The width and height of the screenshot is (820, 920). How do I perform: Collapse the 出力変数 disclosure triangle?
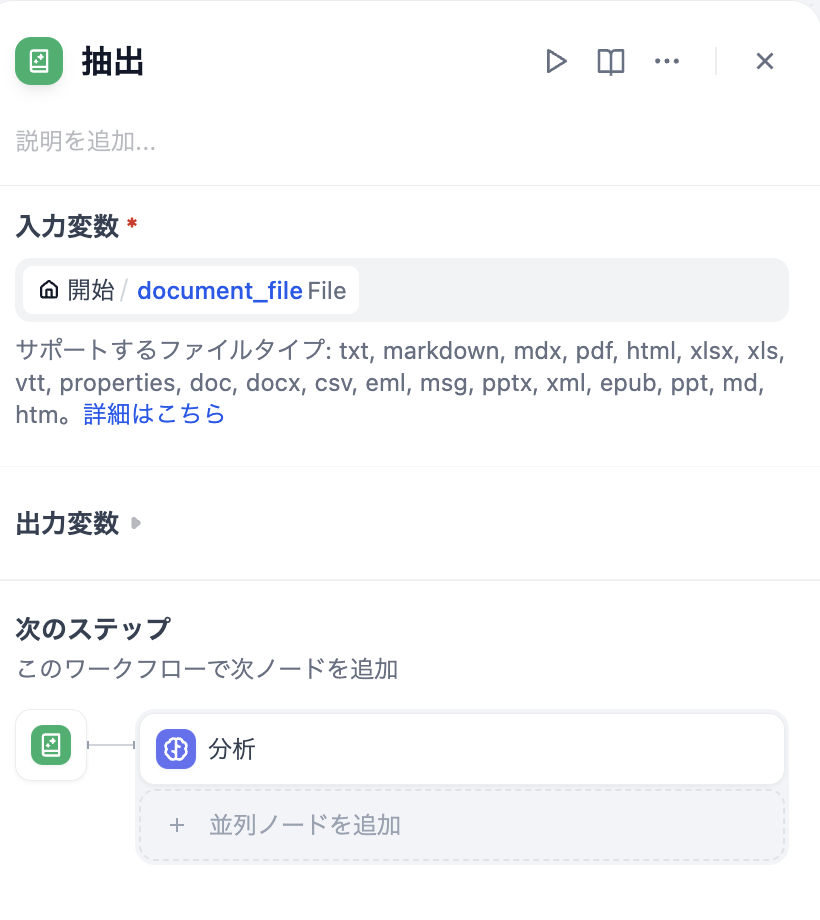click(x=136, y=523)
